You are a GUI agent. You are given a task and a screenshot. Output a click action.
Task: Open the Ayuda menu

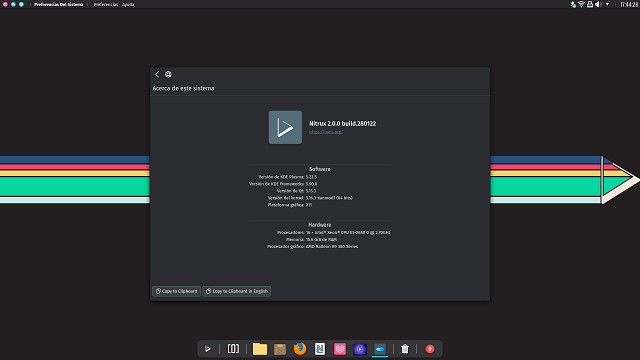coord(128,4)
